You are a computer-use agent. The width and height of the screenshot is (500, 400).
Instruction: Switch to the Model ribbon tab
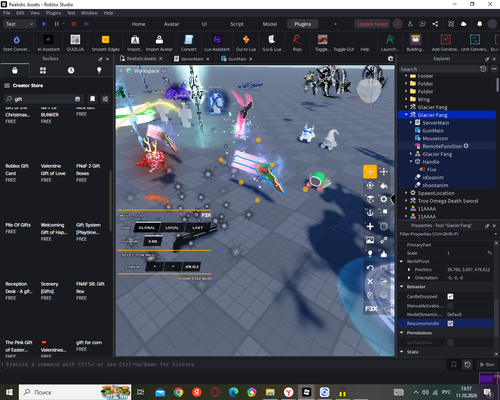[x=270, y=24]
